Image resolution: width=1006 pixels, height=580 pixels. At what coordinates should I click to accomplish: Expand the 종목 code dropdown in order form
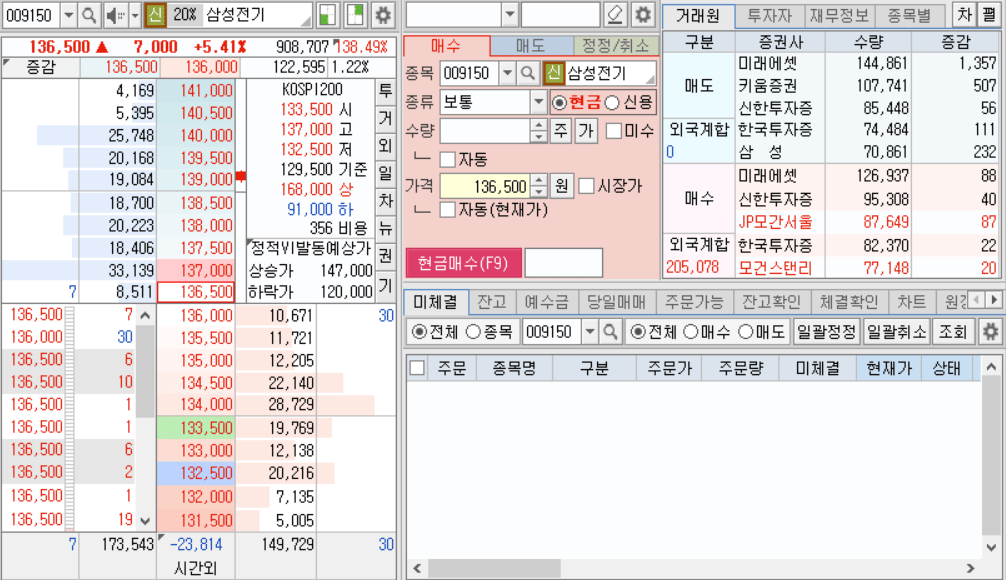(507, 73)
